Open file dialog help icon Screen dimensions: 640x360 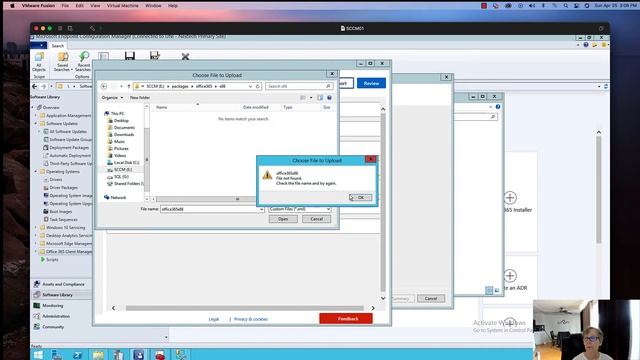(329, 98)
